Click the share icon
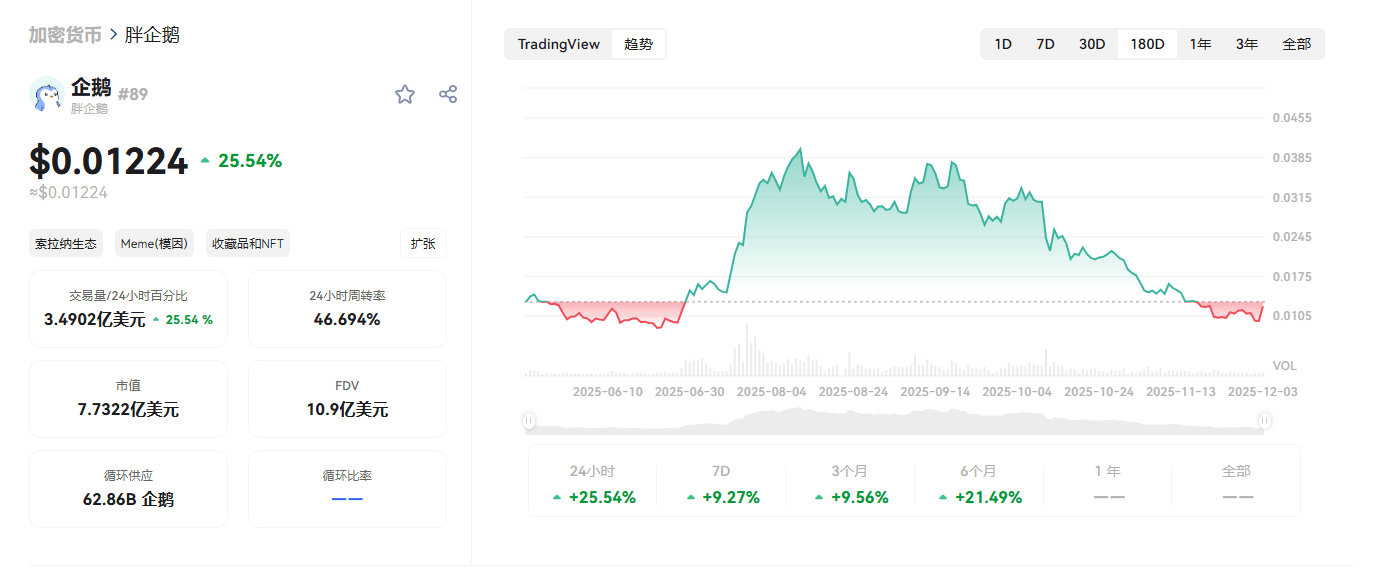Viewport: 1383px width, 573px height. pyautogui.click(x=448, y=94)
